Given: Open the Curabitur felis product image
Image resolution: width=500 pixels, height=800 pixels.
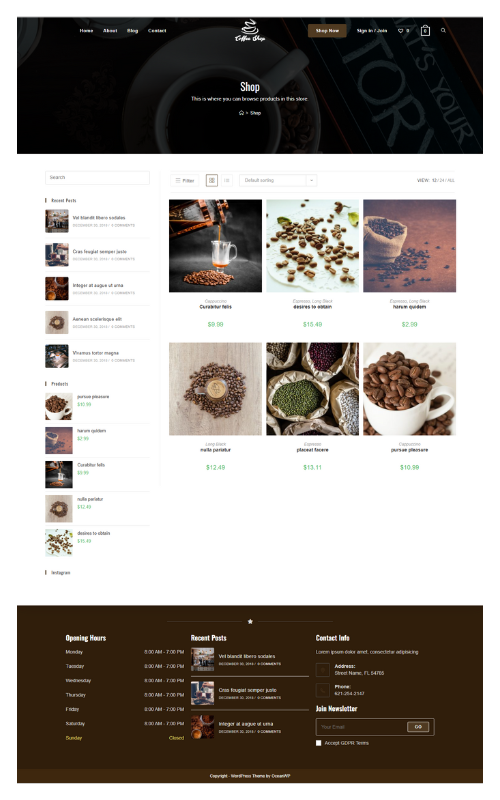Looking at the screenshot, I should click(x=215, y=246).
